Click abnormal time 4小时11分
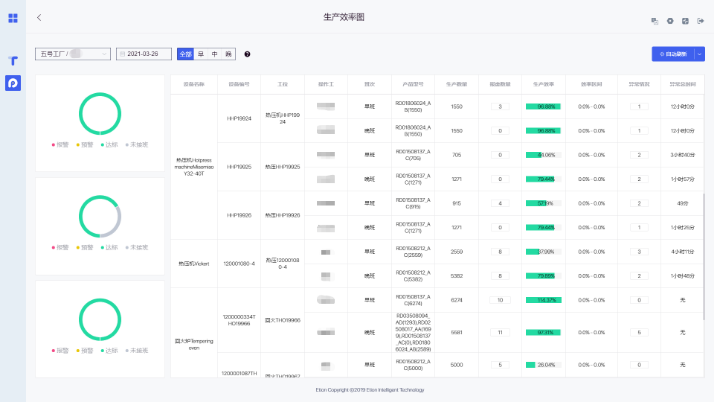The height and width of the screenshot is (402, 714). [x=683, y=252]
